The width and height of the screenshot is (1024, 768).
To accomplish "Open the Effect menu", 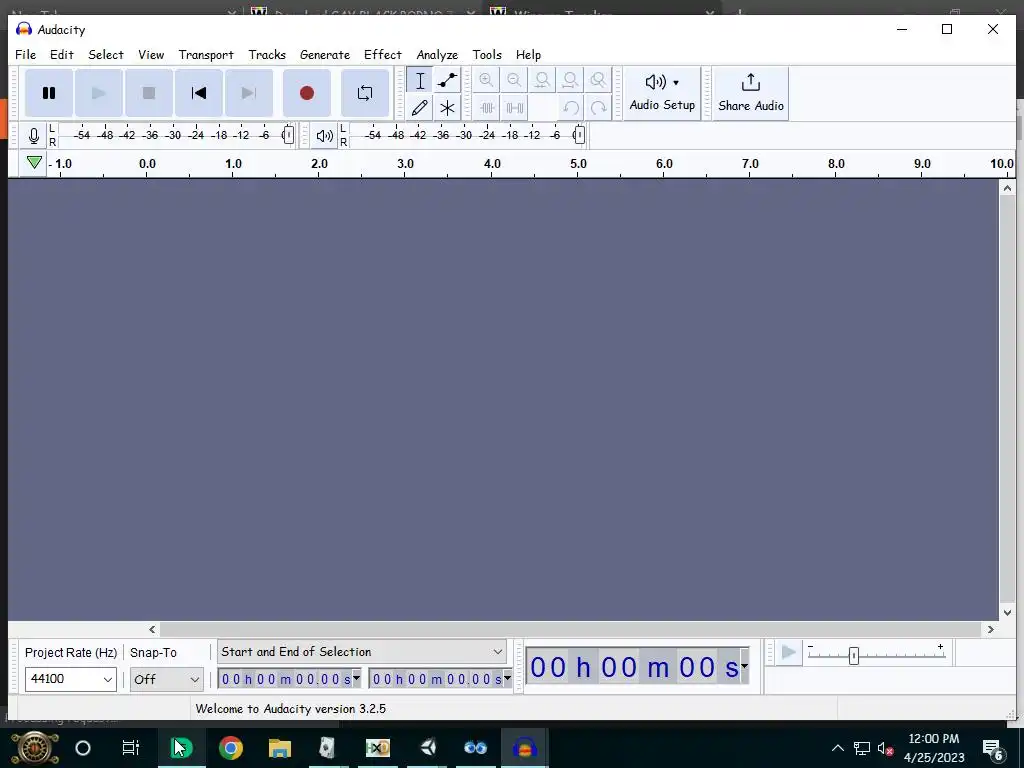I will click(x=383, y=55).
